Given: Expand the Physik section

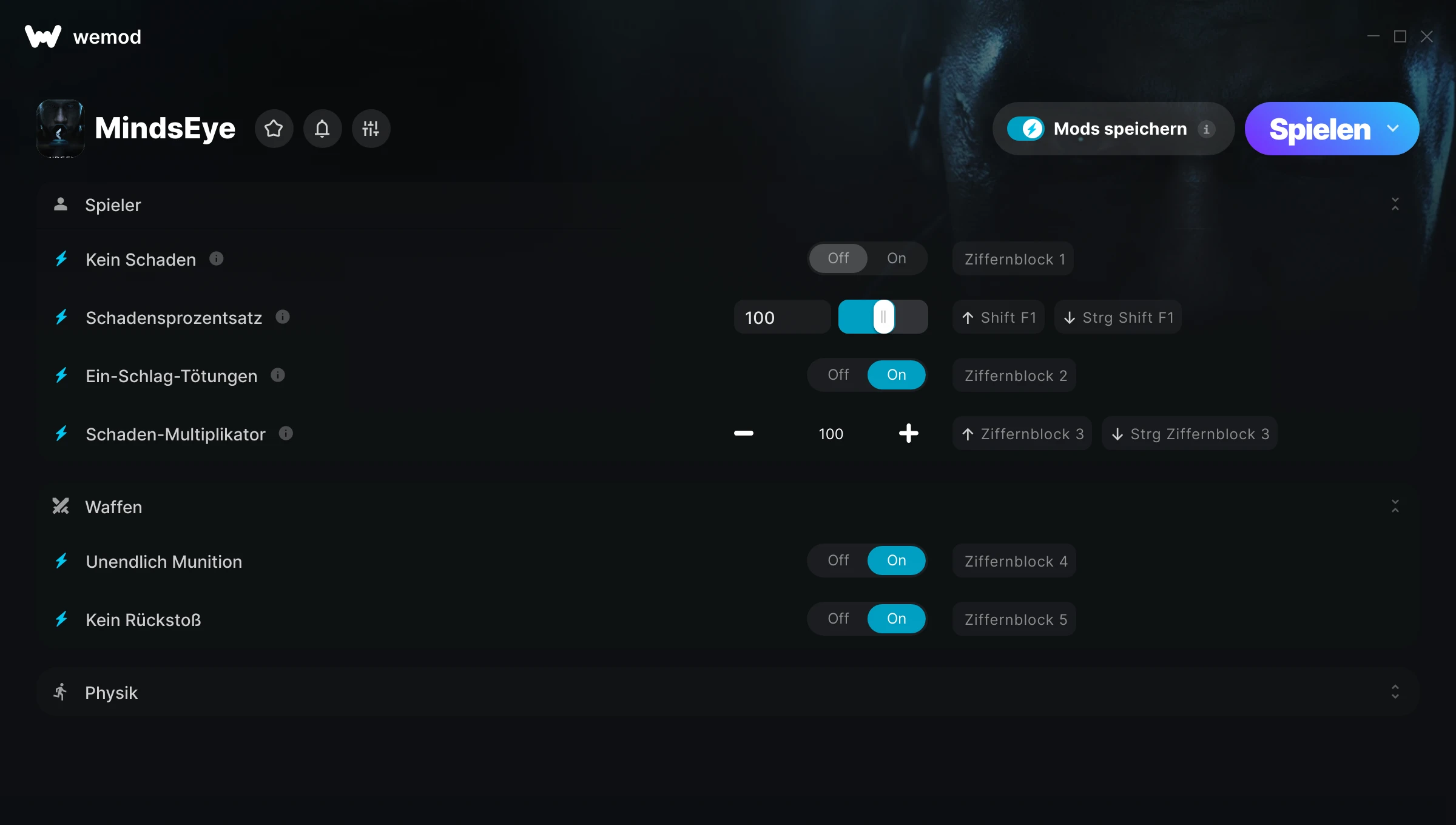Looking at the screenshot, I should (1395, 692).
